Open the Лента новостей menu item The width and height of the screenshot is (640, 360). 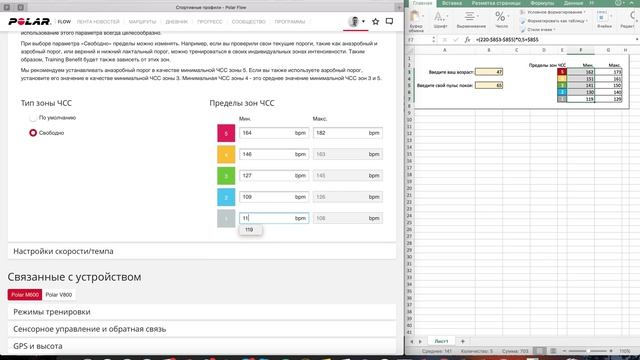(x=98, y=22)
